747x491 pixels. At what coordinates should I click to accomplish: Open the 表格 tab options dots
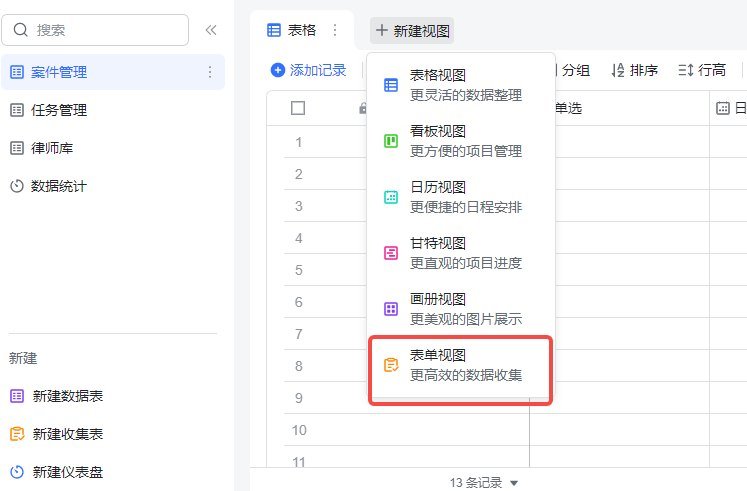tap(335, 30)
